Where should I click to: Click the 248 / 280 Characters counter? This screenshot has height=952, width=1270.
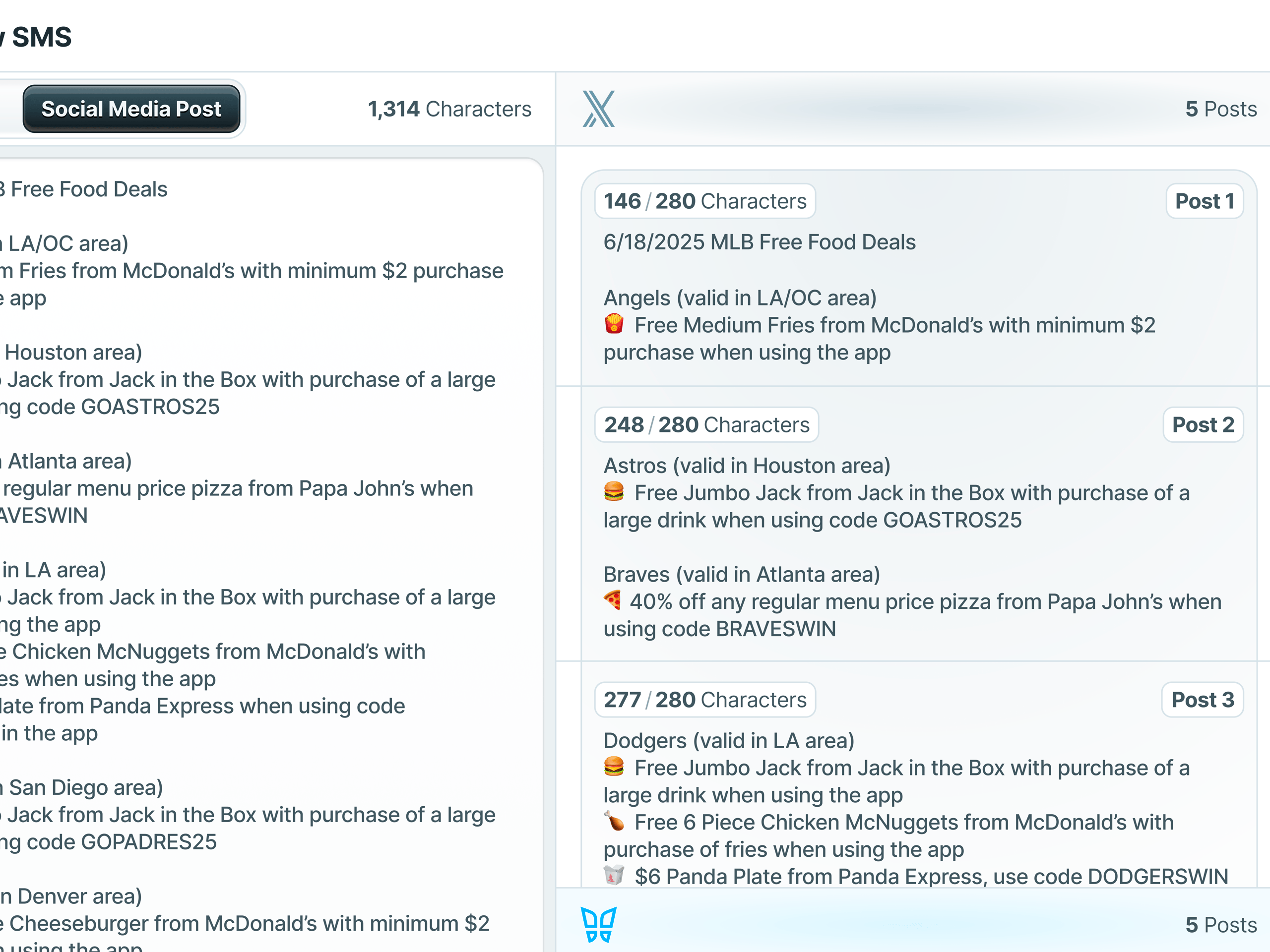click(x=706, y=424)
